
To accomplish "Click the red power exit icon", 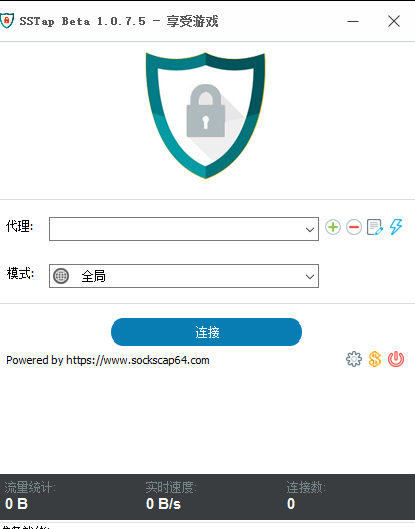I will (x=396, y=359).
